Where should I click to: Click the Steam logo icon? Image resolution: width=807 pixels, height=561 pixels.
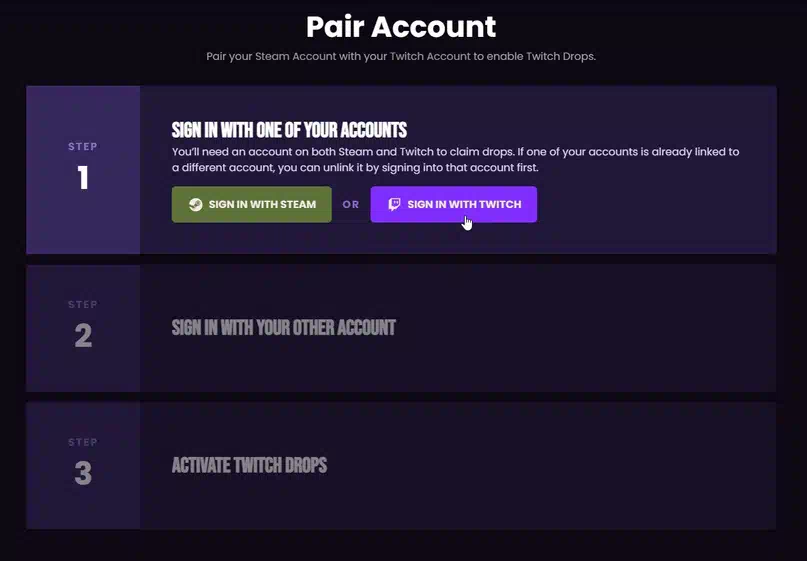coord(196,204)
